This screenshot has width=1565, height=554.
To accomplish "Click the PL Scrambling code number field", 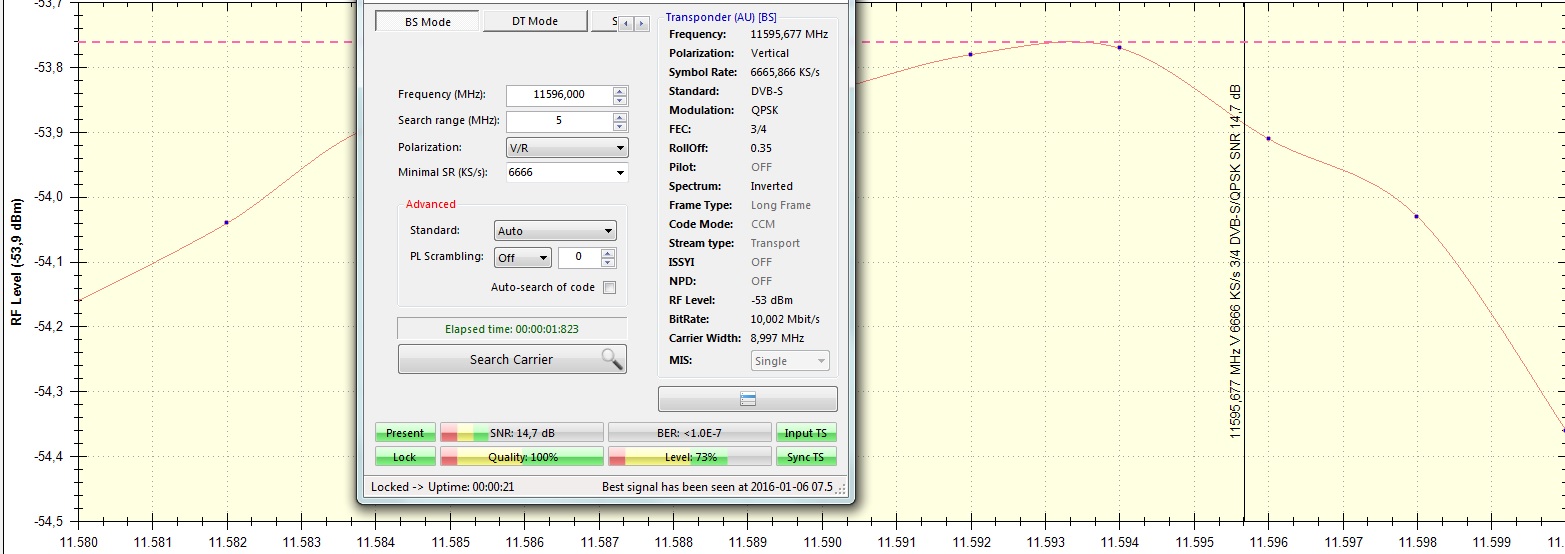I will click(579, 257).
